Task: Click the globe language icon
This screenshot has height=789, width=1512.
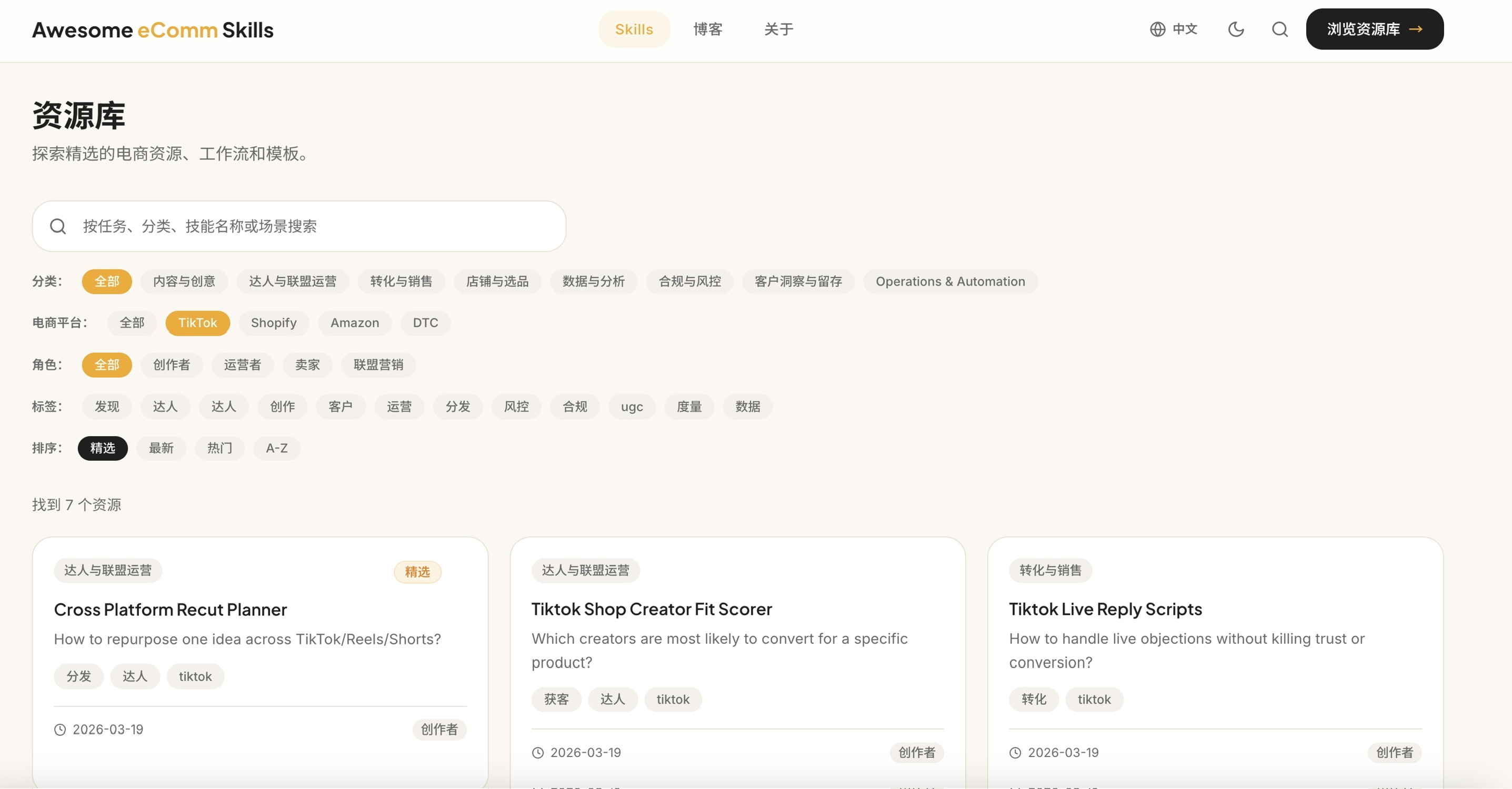Action: (1157, 29)
